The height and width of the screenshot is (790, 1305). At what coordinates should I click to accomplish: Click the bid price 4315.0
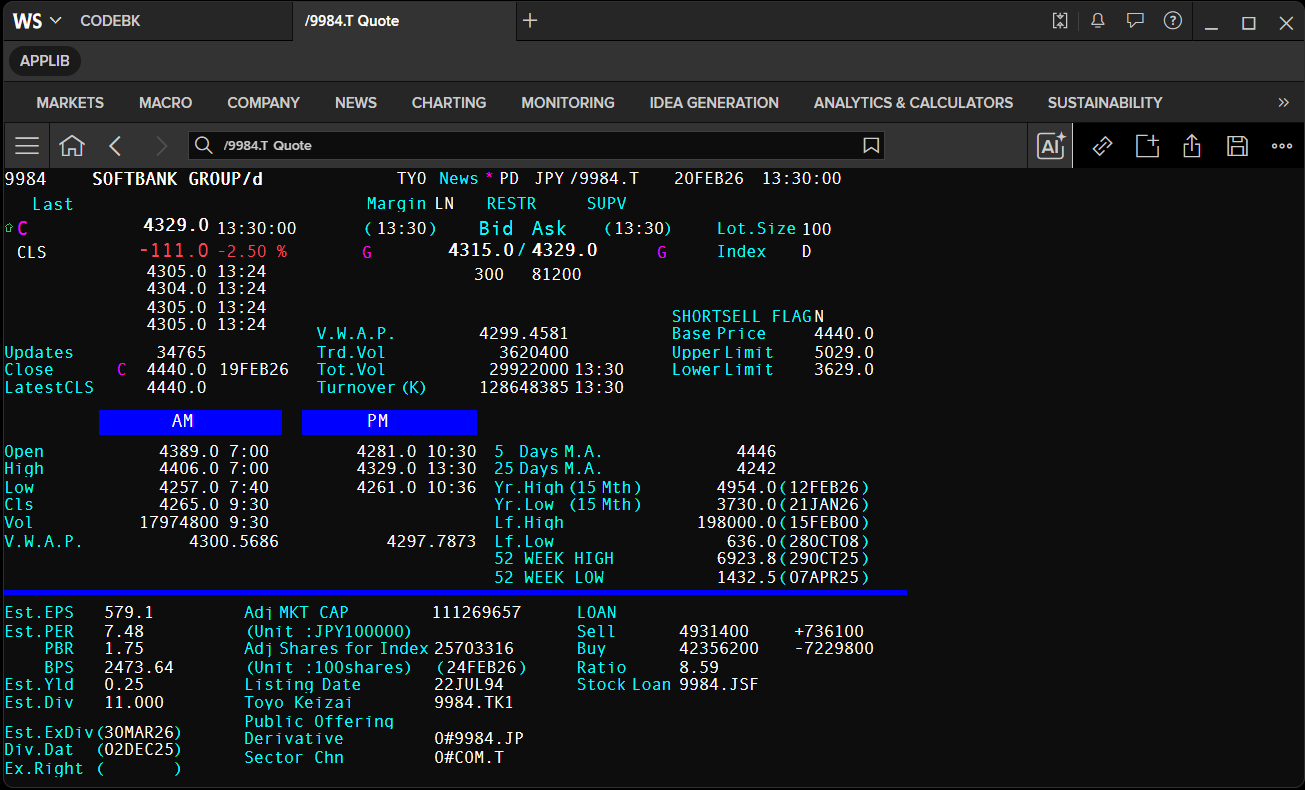[x=481, y=250]
